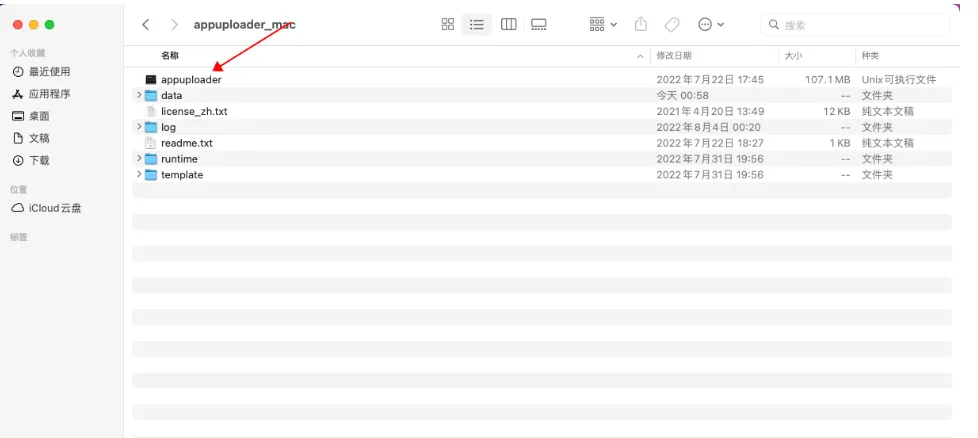Click the template folder icon
The height and width of the screenshot is (438, 978).
point(150,175)
